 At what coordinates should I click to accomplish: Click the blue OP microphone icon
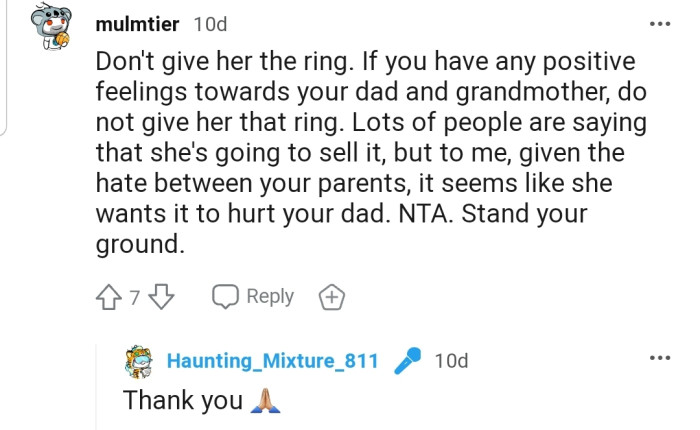(x=407, y=360)
